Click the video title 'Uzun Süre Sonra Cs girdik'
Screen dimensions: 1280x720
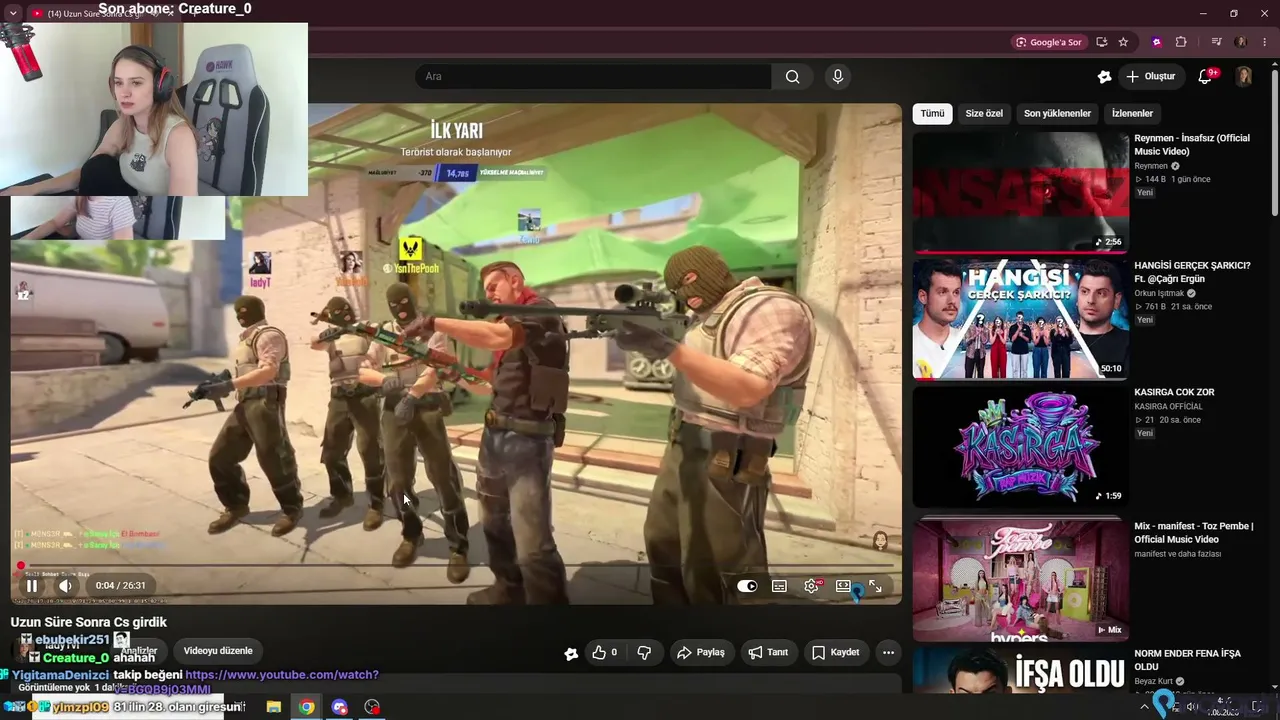tap(89, 622)
